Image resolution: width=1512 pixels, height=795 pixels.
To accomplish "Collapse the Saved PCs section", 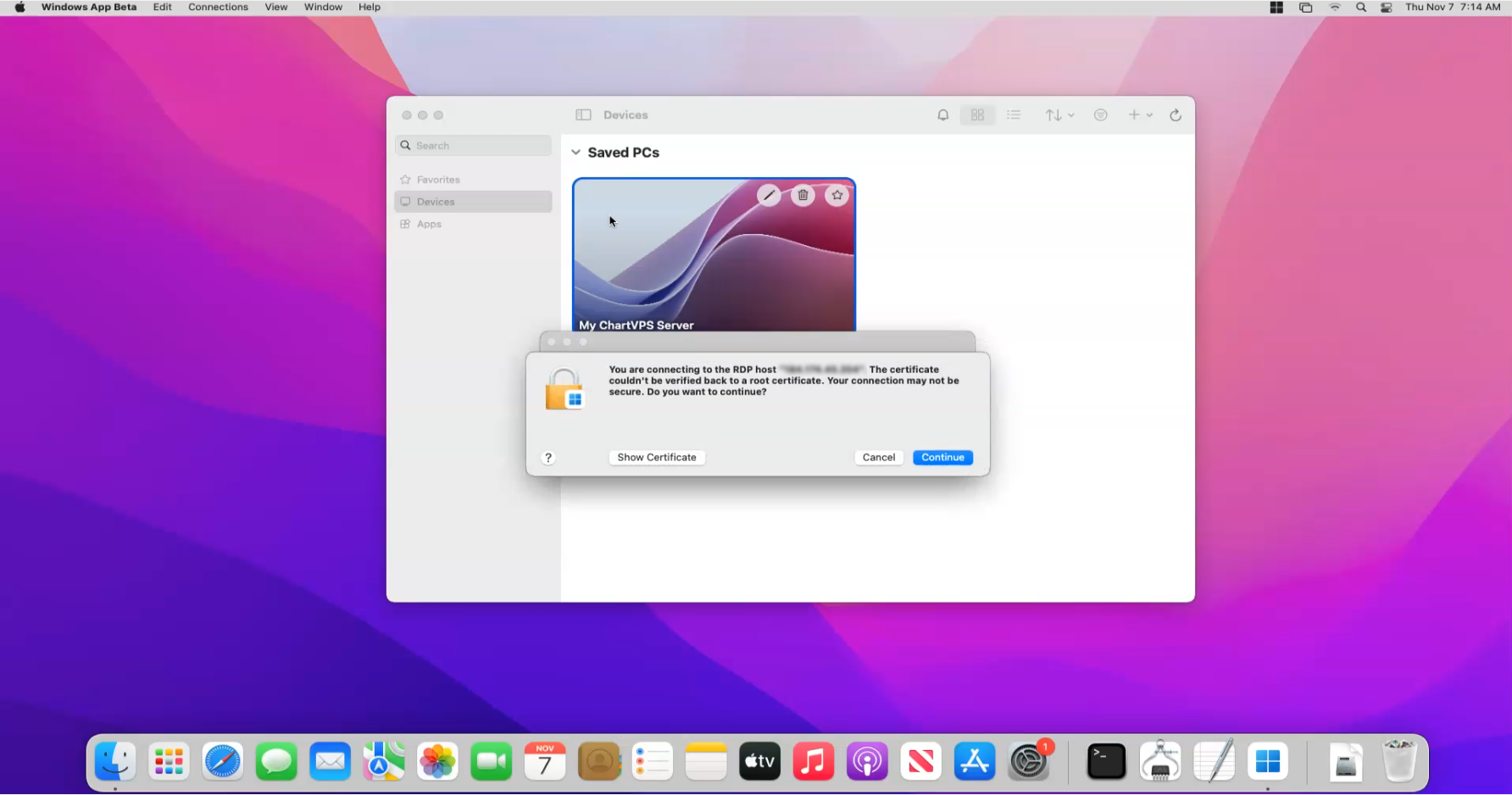I will pyautogui.click(x=576, y=153).
